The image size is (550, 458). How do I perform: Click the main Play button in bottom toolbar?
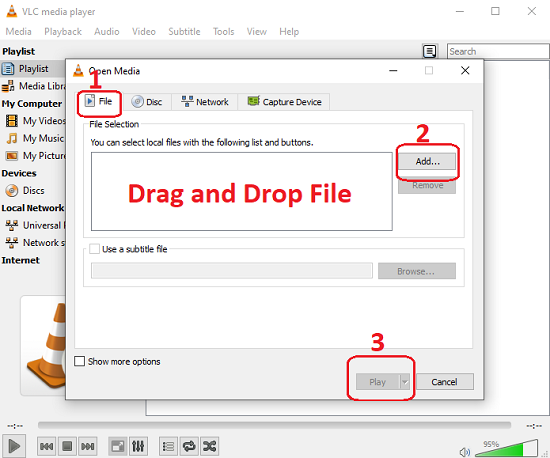pos(14,446)
